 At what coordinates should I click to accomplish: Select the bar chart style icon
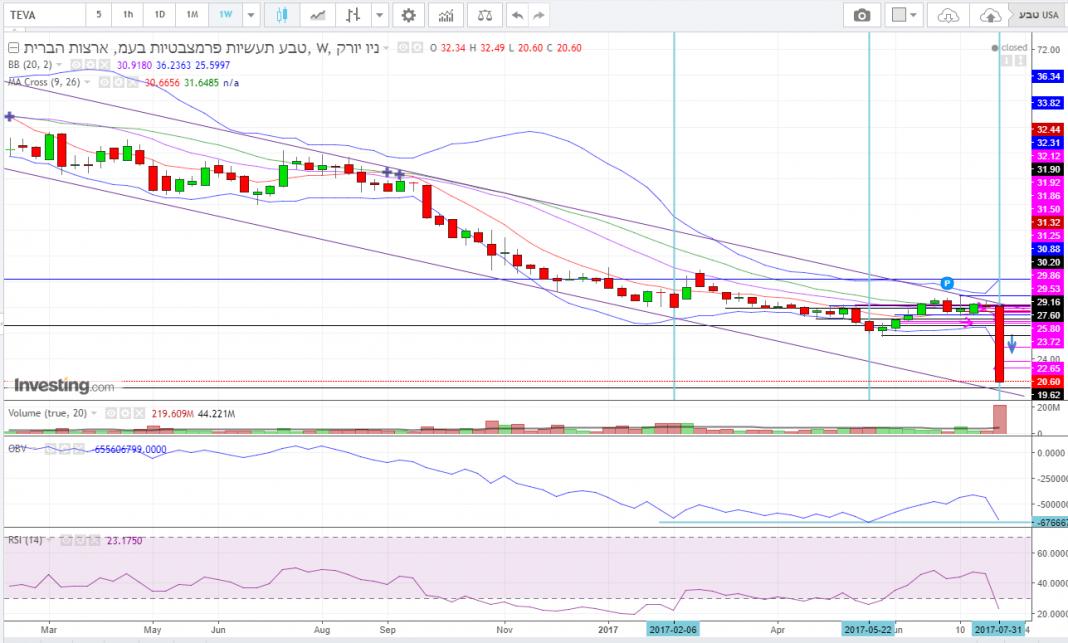(x=350, y=15)
